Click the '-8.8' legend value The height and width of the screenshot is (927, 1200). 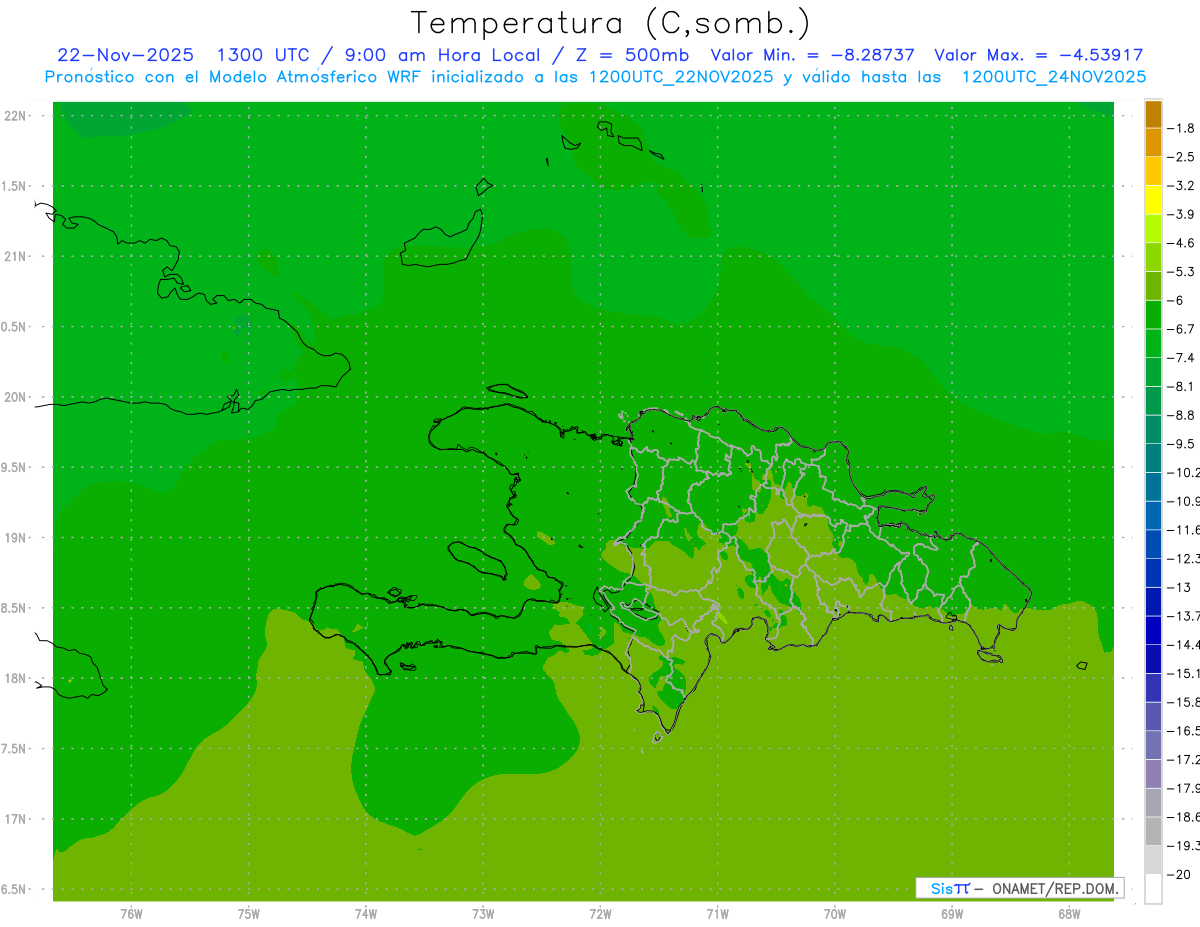point(1181,415)
